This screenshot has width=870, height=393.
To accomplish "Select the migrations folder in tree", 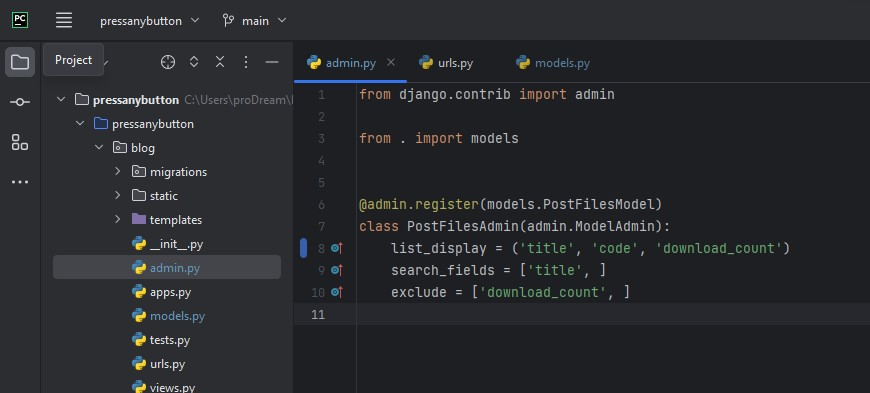I will pos(178,172).
